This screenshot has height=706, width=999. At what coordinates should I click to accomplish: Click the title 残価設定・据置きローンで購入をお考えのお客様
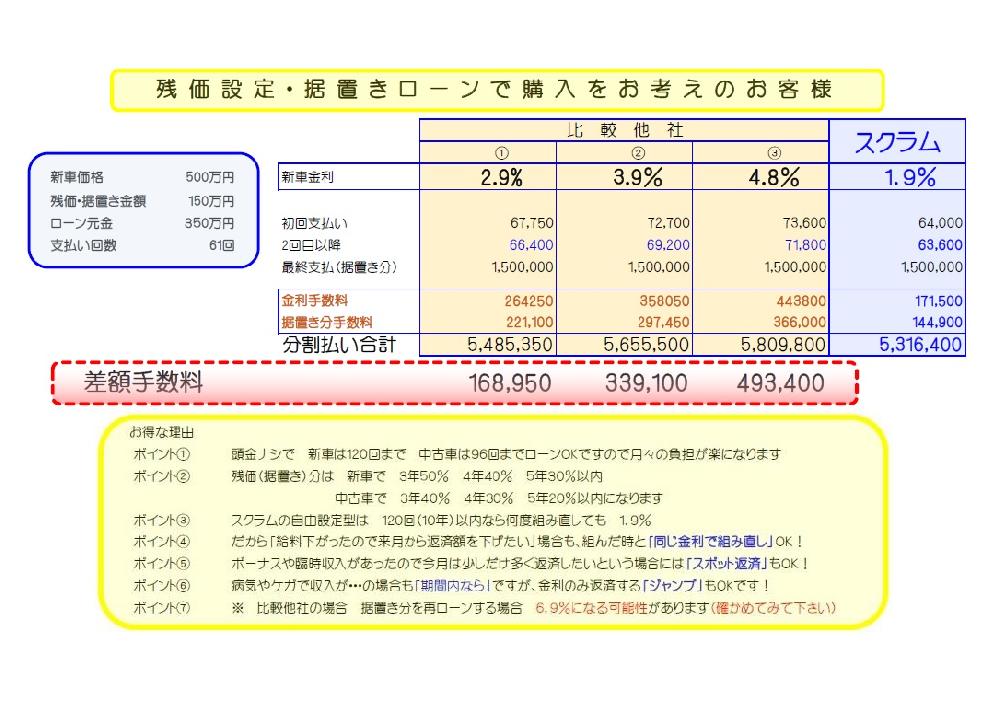click(x=496, y=90)
